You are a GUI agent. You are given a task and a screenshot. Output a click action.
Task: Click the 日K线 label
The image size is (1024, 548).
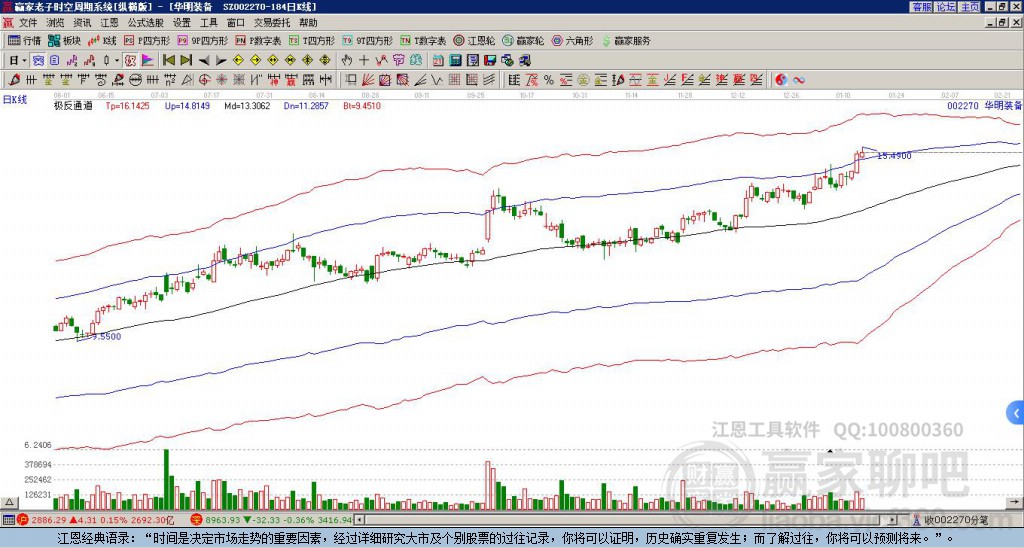[15, 100]
